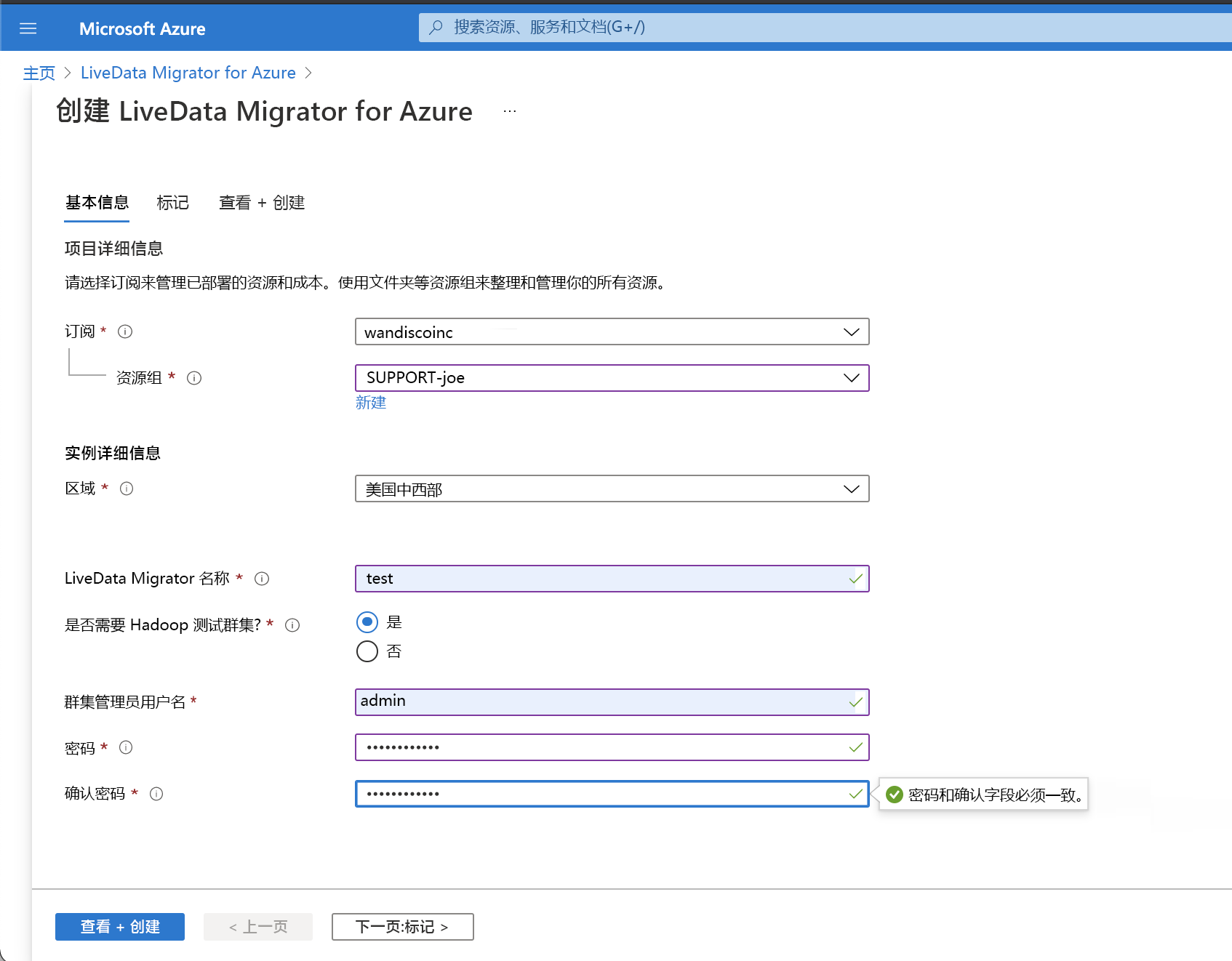Viewport: 1232px width, 961px height.
Task: Click the info icon beside LiveData Migrator 名称
Action: (262, 579)
